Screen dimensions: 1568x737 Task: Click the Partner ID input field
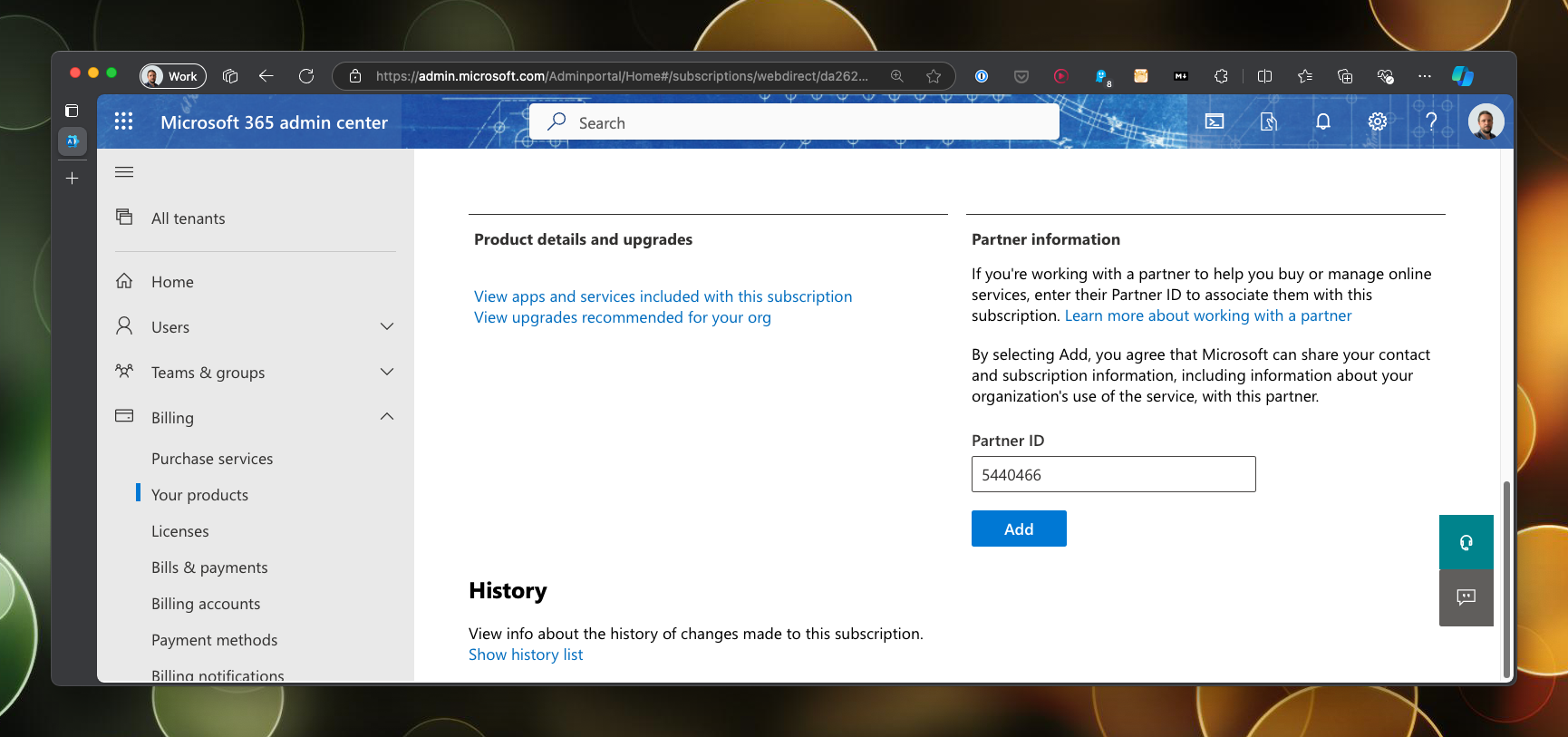click(x=1113, y=474)
